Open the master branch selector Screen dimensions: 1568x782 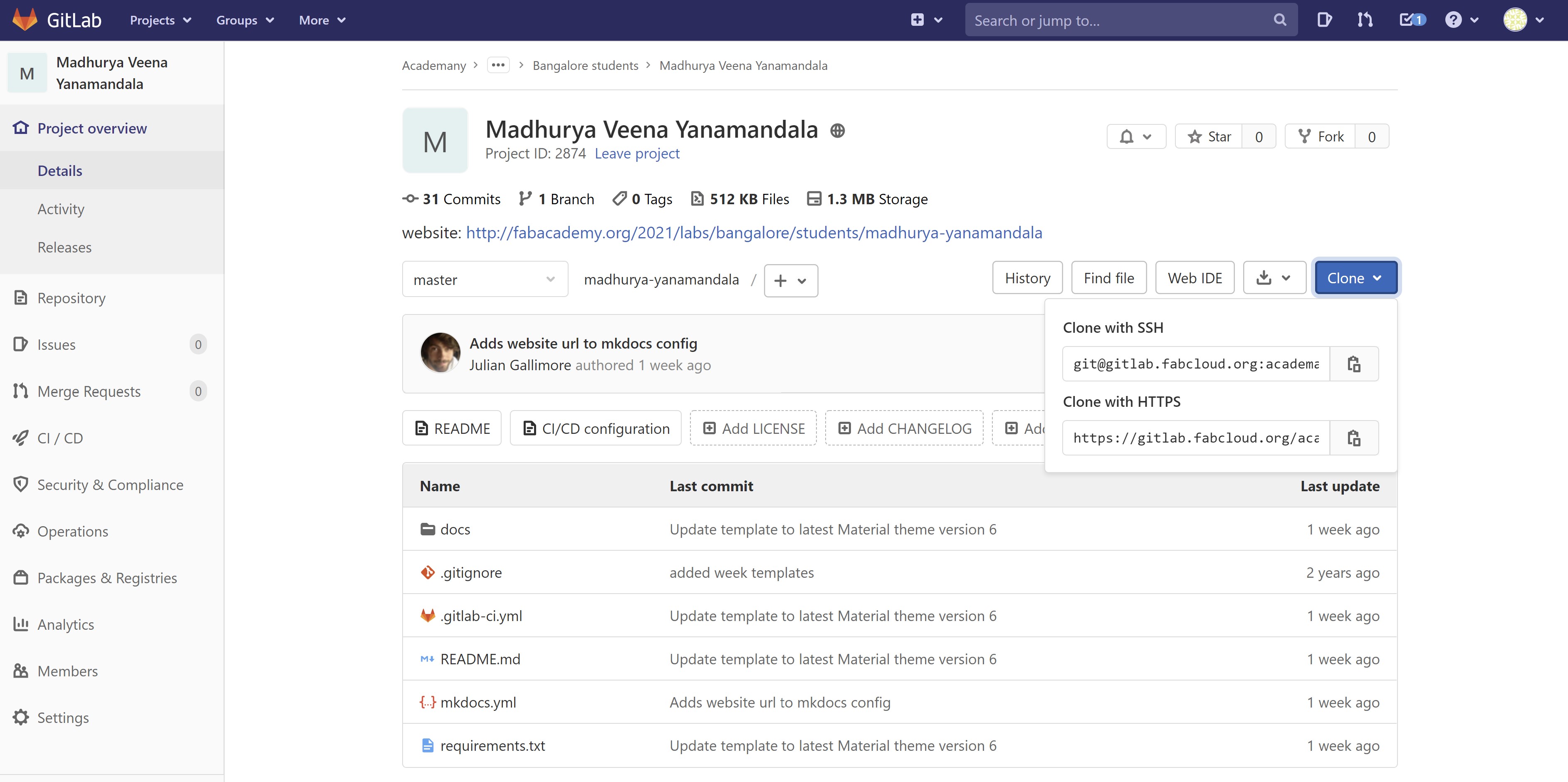(x=485, y=280)
